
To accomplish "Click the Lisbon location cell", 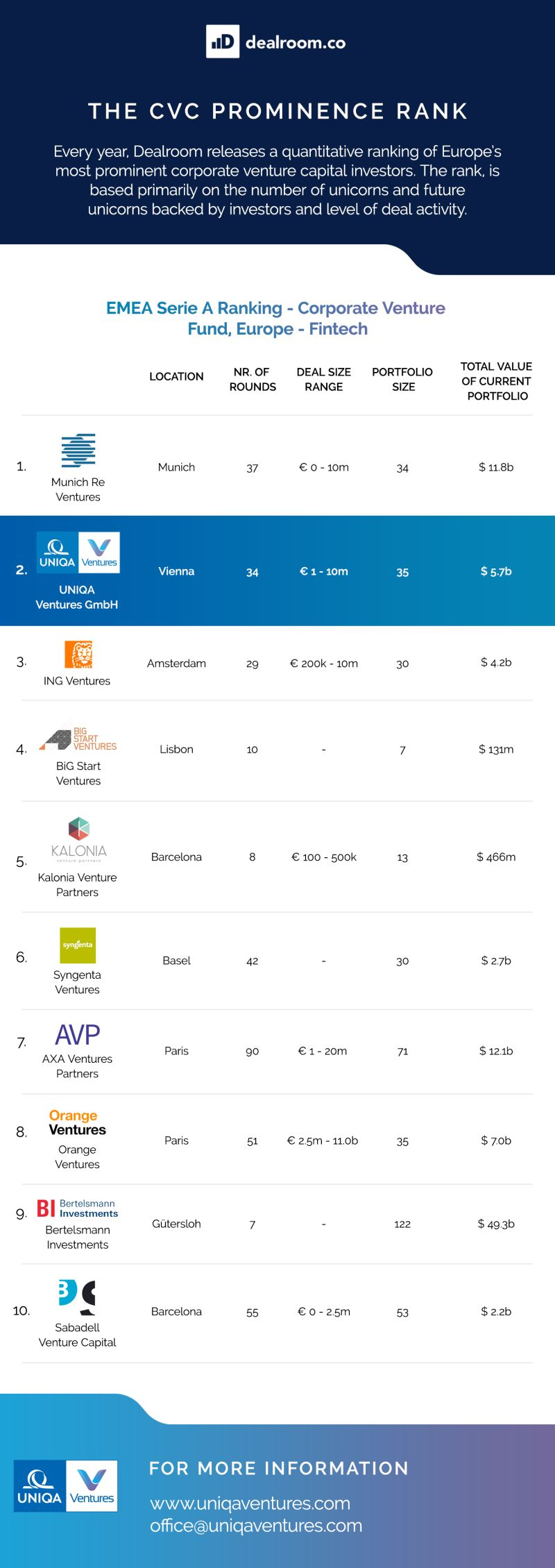I will click(x=176, y=749).
